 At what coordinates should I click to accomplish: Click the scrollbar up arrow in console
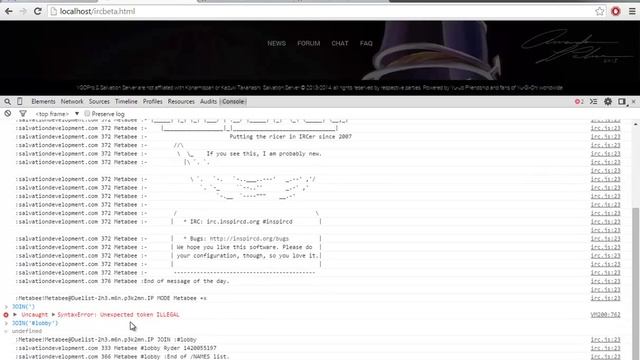(x=636, y=124)
